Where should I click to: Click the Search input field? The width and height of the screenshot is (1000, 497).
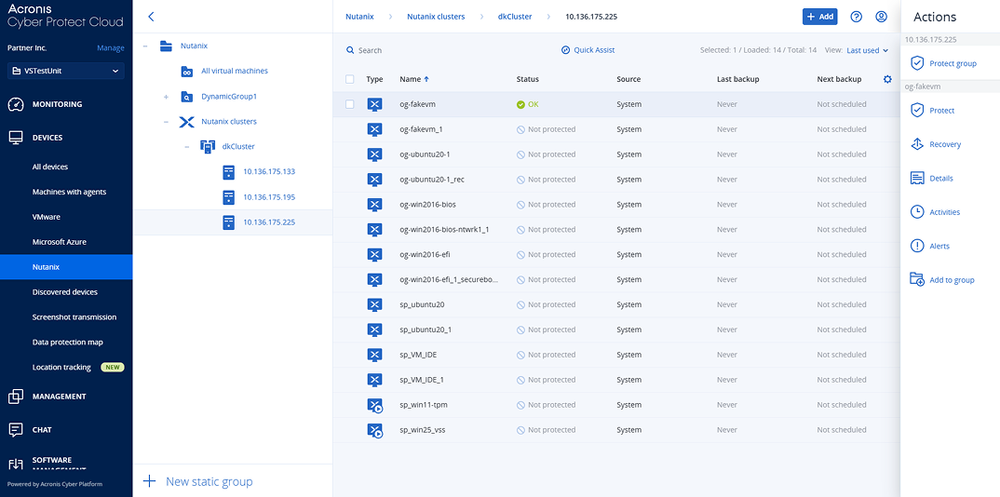tap(370, 50)
